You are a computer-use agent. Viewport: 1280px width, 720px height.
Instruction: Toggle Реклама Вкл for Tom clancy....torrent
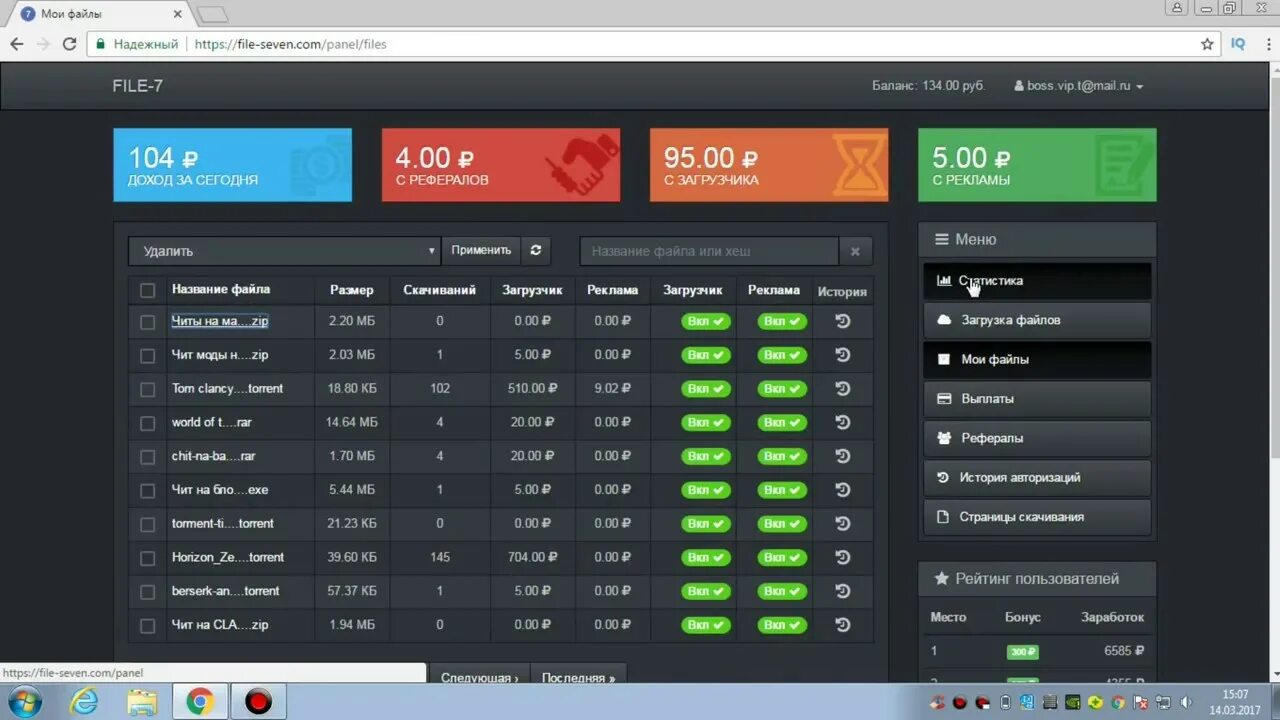782,388
